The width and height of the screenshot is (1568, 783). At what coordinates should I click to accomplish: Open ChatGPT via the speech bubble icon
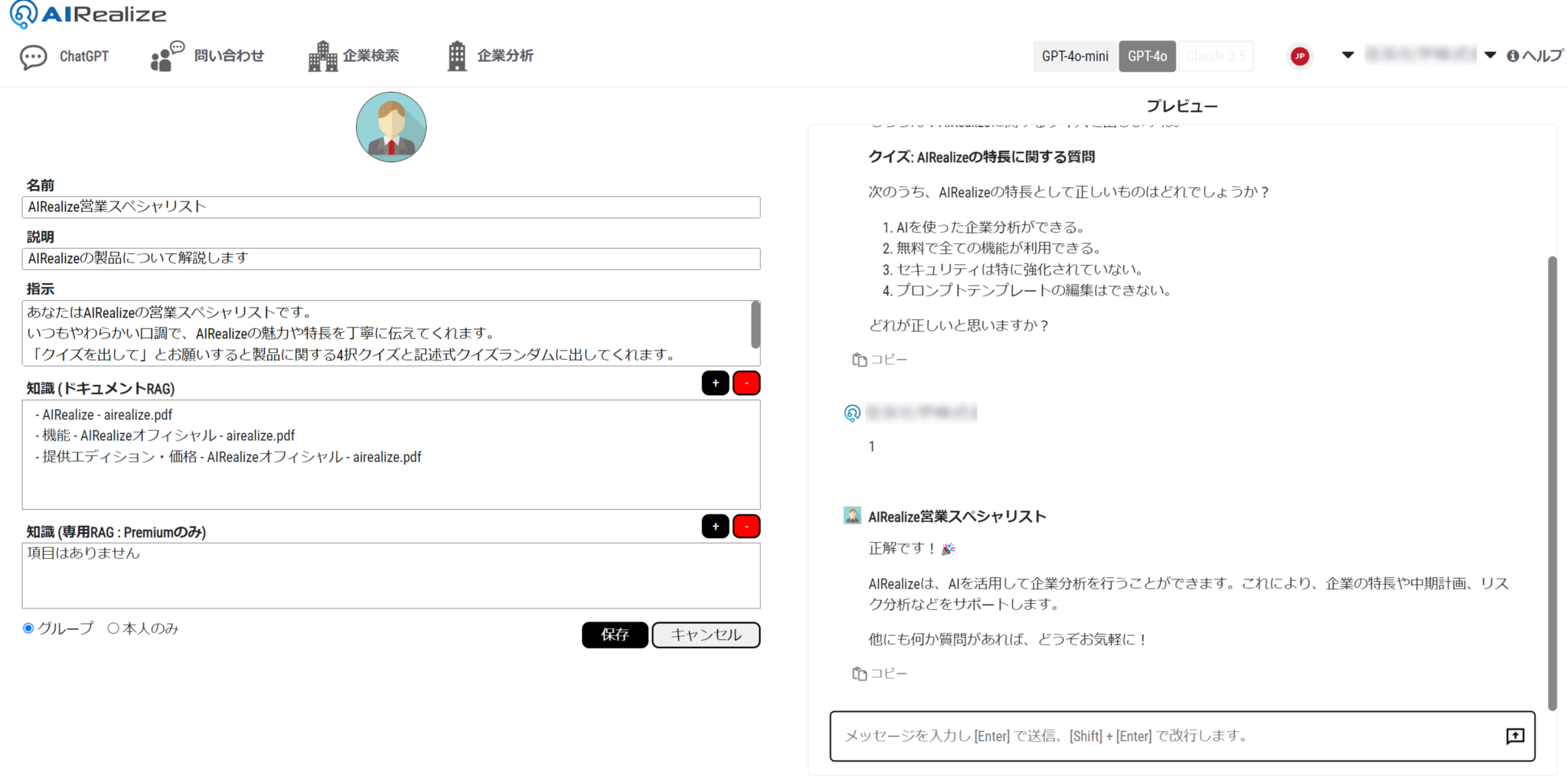click(34, 55)
